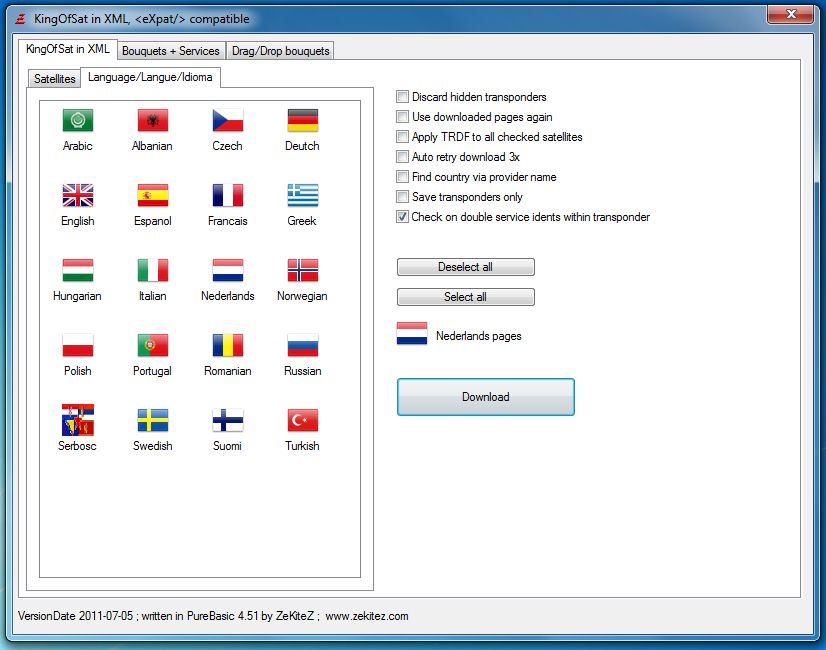Click the www.zekitez.com text in the status bar
826x650 pixels.
pyautogui.click(x=367, y=616)
